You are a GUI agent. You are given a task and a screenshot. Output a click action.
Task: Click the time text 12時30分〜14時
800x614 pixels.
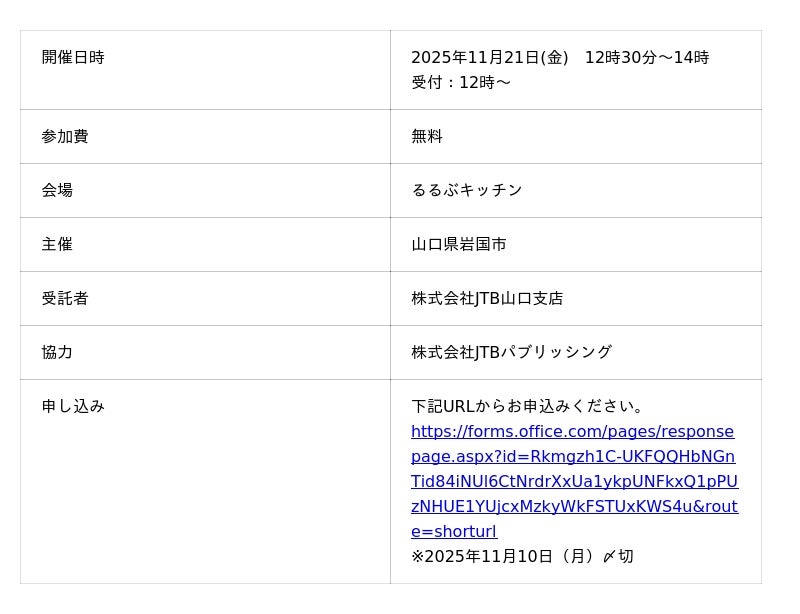[x=646, y=57]
